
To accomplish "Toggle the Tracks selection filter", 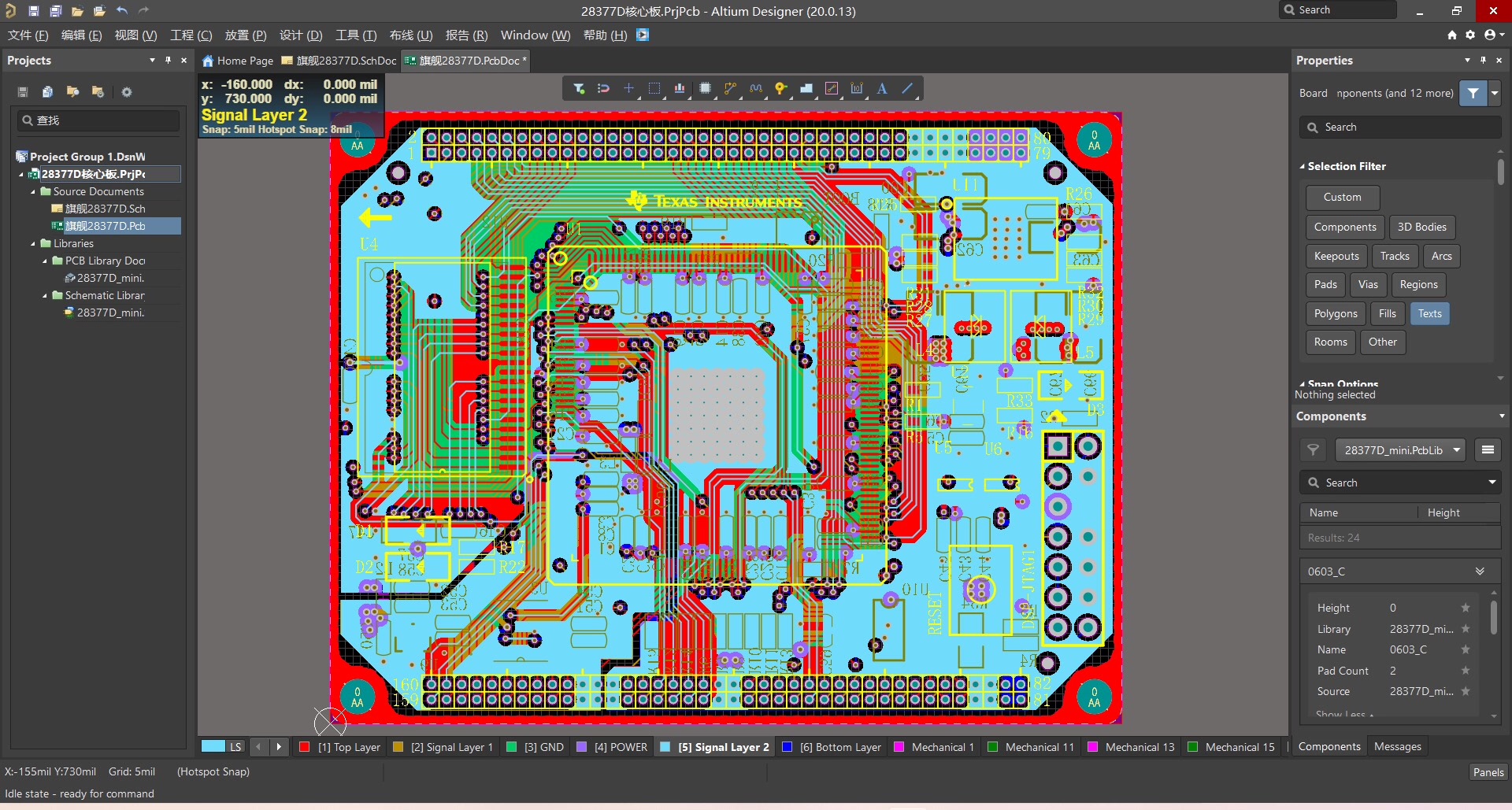I will click(1394, 256).
